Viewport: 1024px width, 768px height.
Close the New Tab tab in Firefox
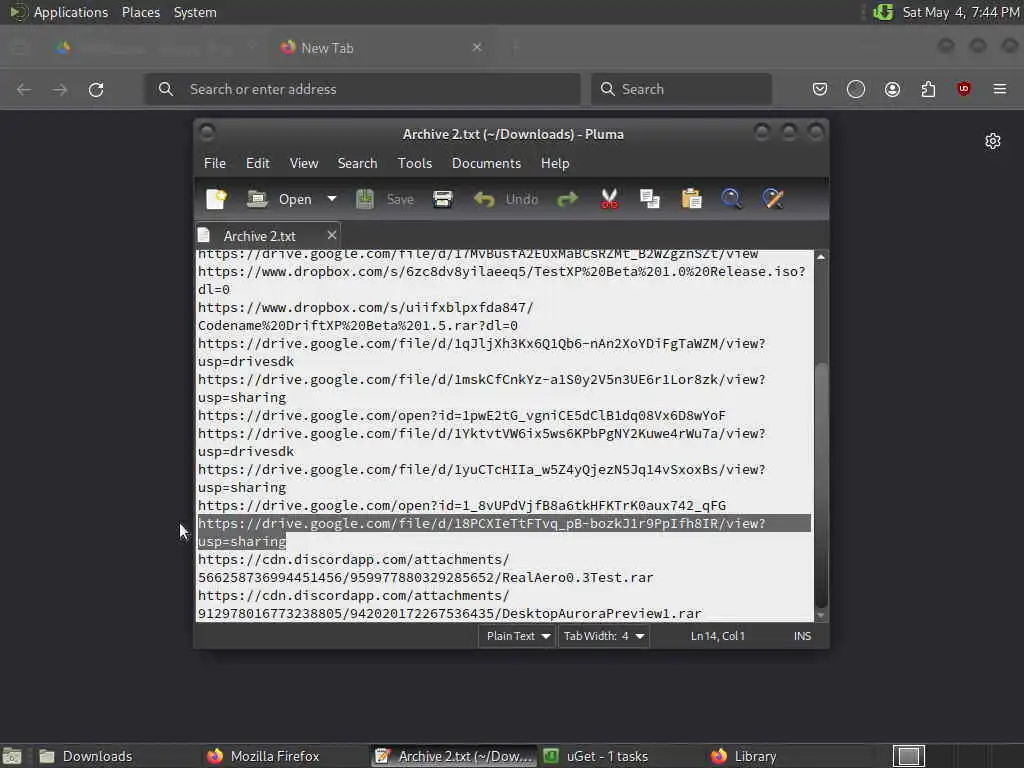coord(477,47)
